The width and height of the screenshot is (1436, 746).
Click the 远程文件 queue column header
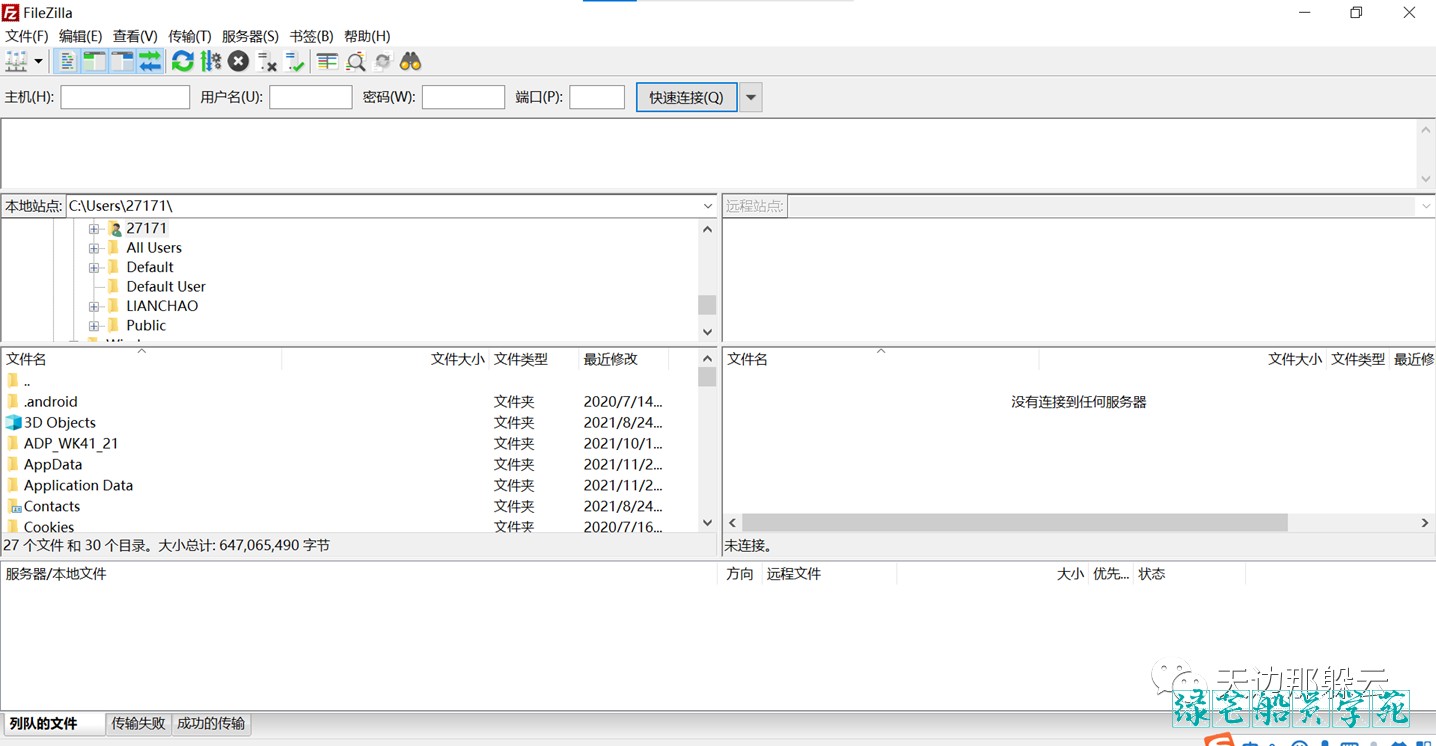[829, 574]
